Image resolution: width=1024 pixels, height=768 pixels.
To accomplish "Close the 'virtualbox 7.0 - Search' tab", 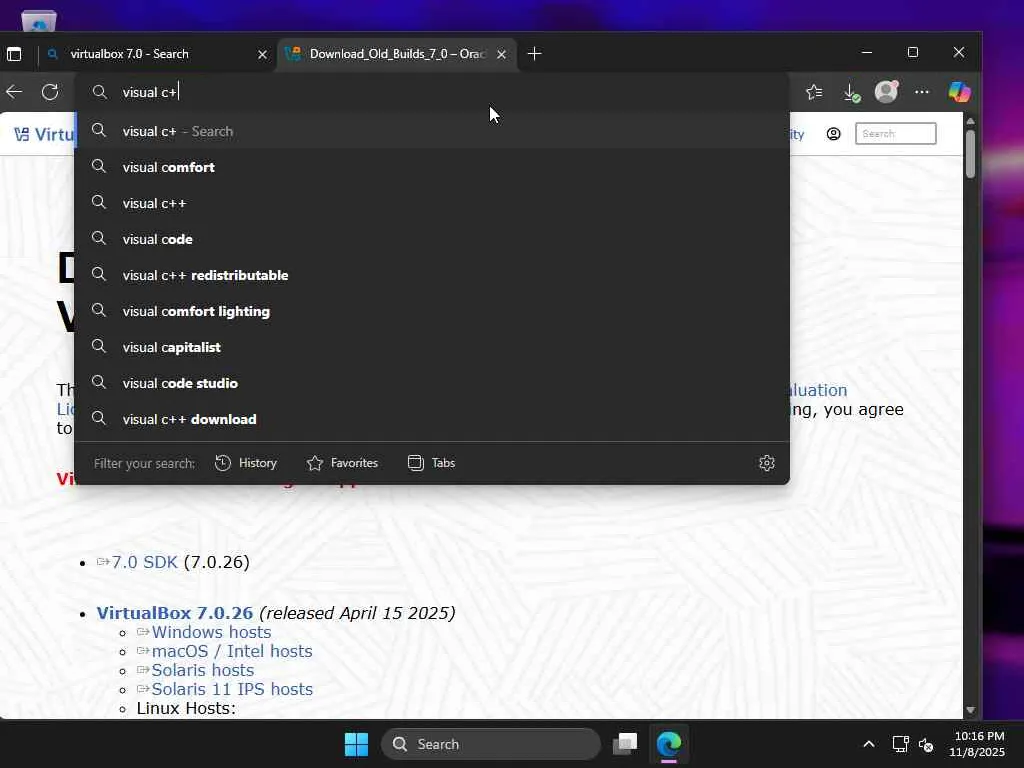I will (x=263, y=54).
